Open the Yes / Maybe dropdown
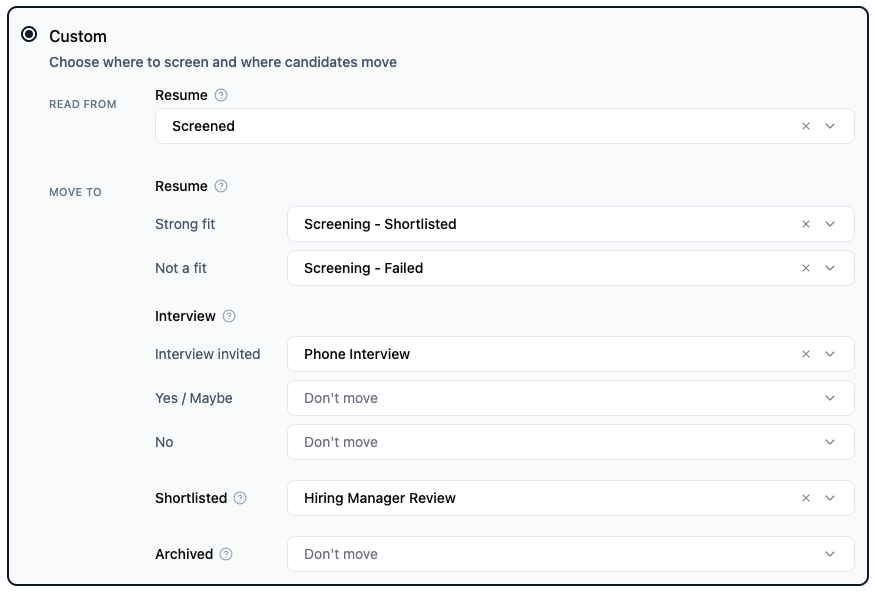 [570, 398]
